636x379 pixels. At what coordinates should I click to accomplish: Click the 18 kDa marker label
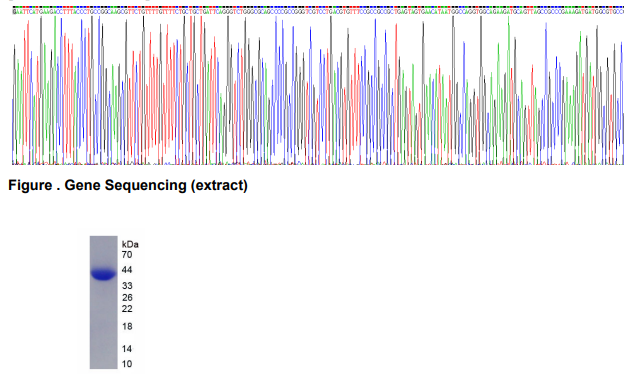point(127,326)
